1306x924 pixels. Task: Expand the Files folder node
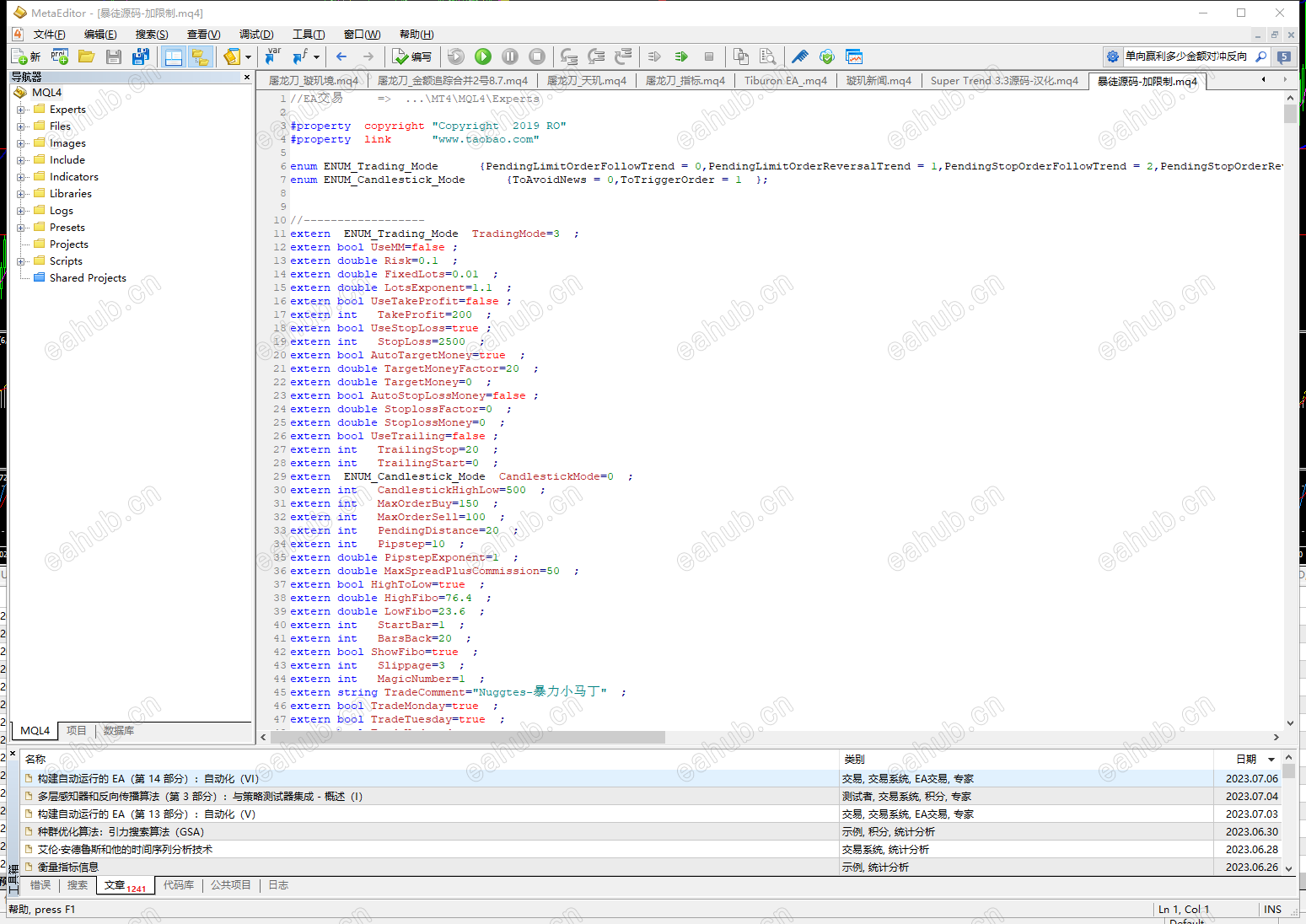pyautogui.click(x=21, y=126)
